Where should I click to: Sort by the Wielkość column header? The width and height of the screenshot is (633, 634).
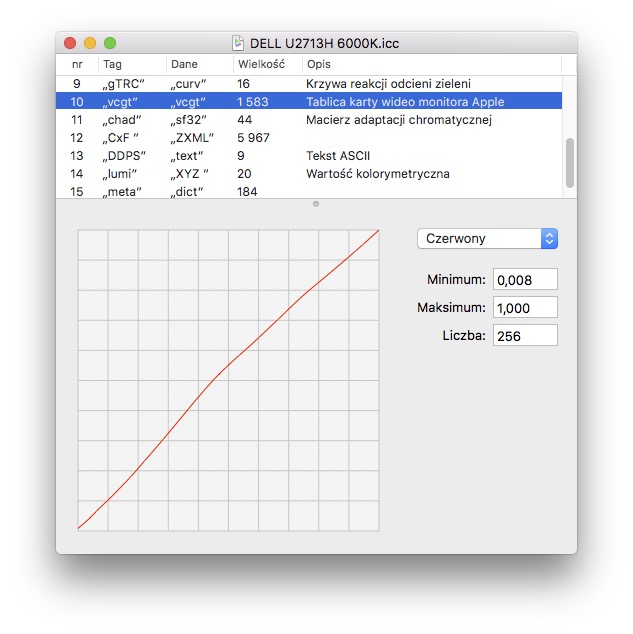[268, 64]
